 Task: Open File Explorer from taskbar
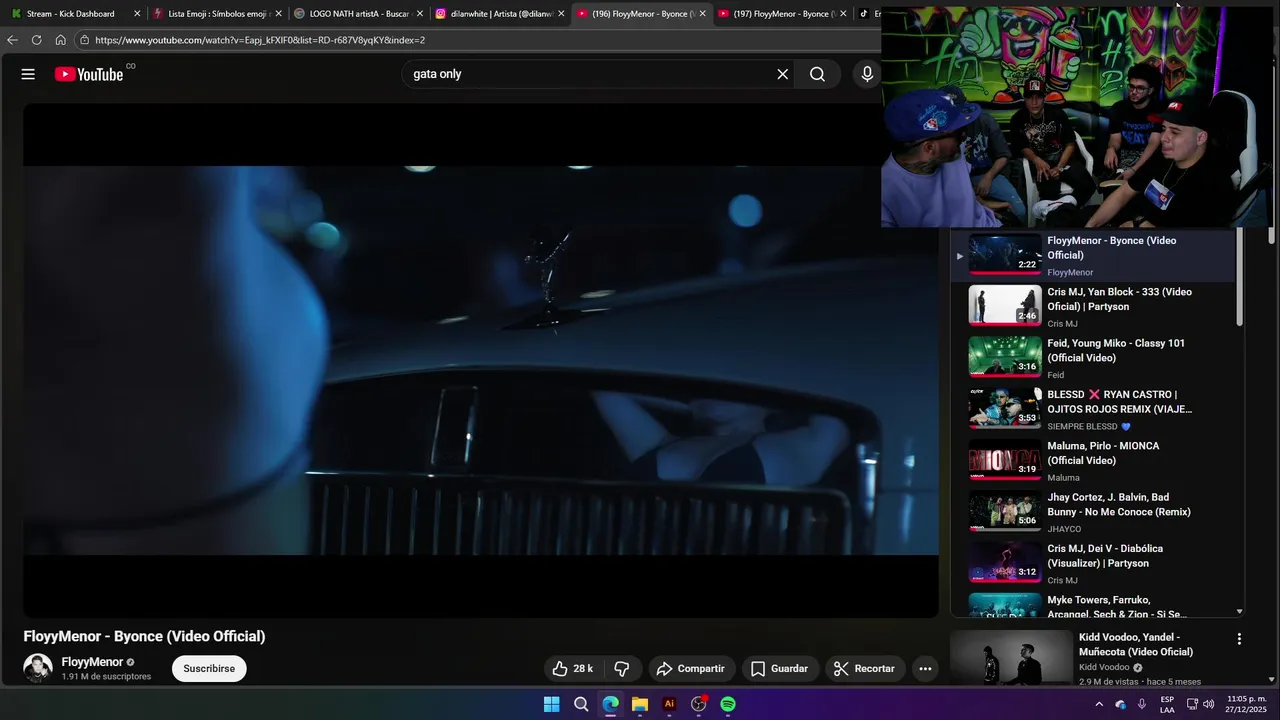pyautogui.click(x=640, y=704)
